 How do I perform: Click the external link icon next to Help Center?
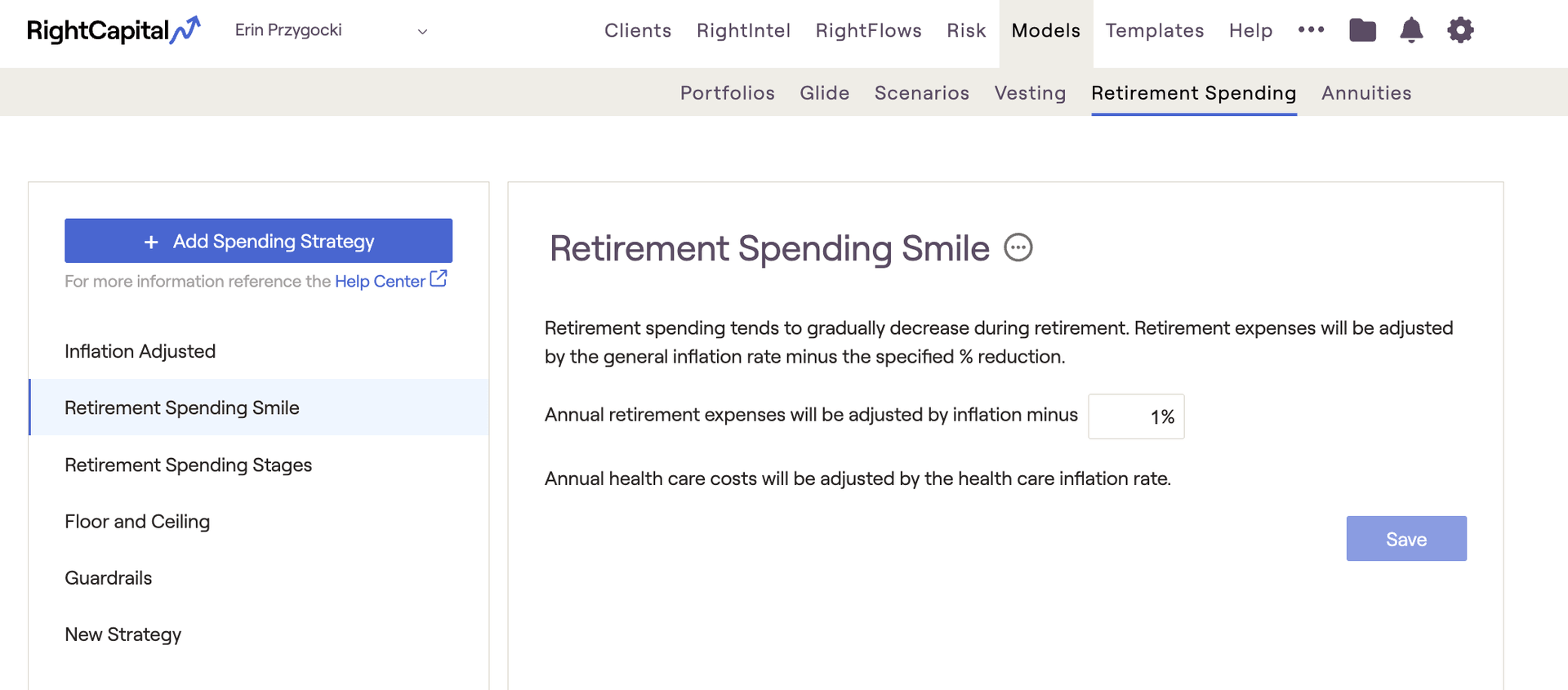(x=439, y=278)
